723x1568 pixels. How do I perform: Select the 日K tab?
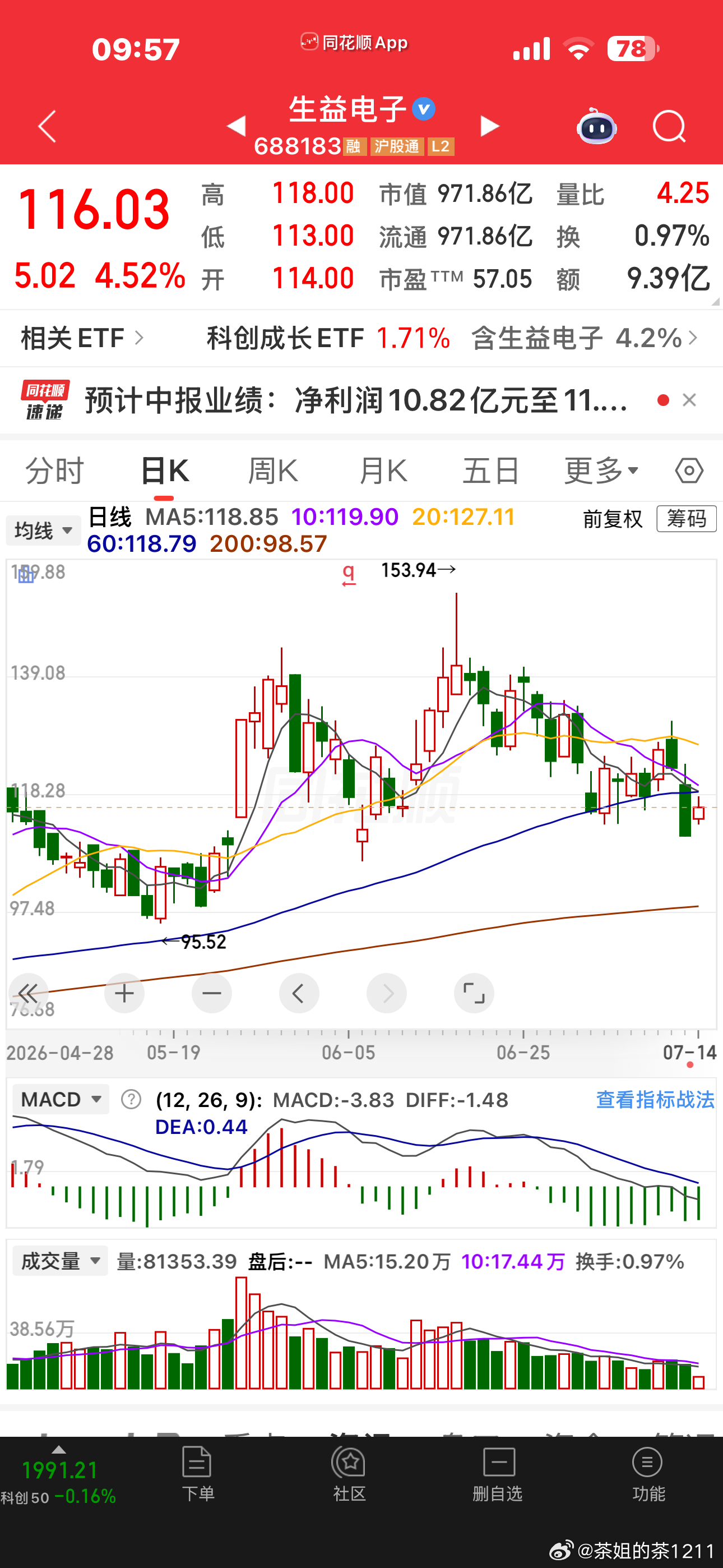(164, 471)
